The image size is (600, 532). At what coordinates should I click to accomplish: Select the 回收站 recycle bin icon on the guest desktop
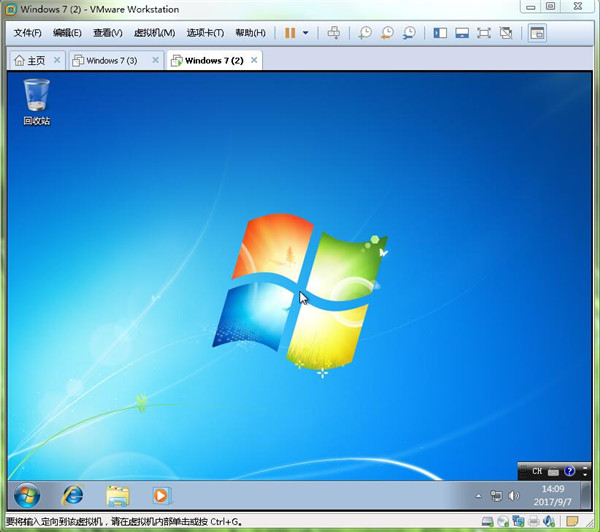(37, 102)
